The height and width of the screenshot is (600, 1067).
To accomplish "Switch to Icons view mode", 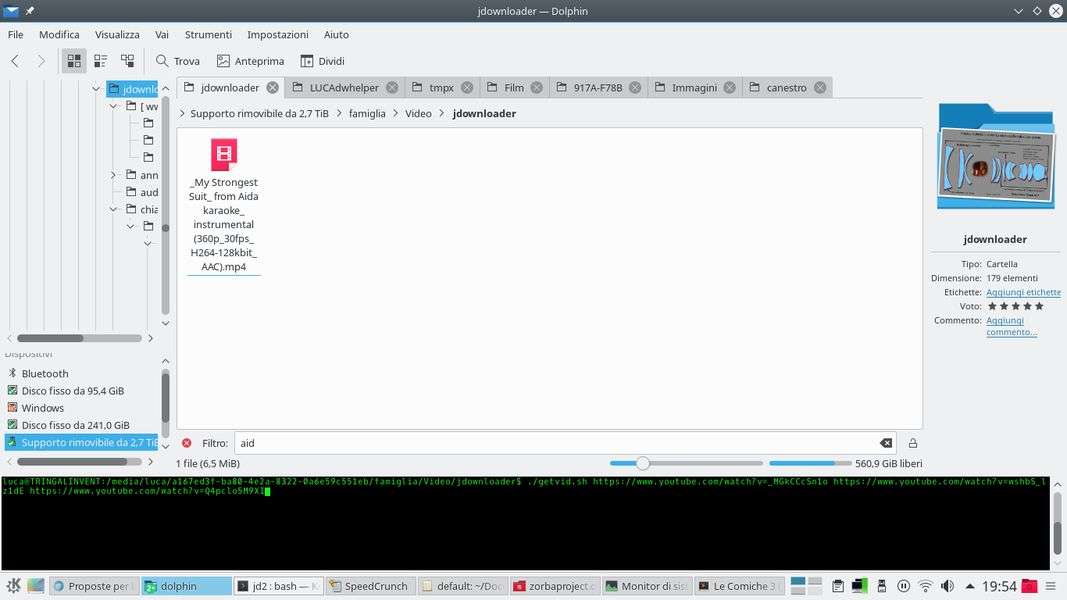I will pos(74,61).
